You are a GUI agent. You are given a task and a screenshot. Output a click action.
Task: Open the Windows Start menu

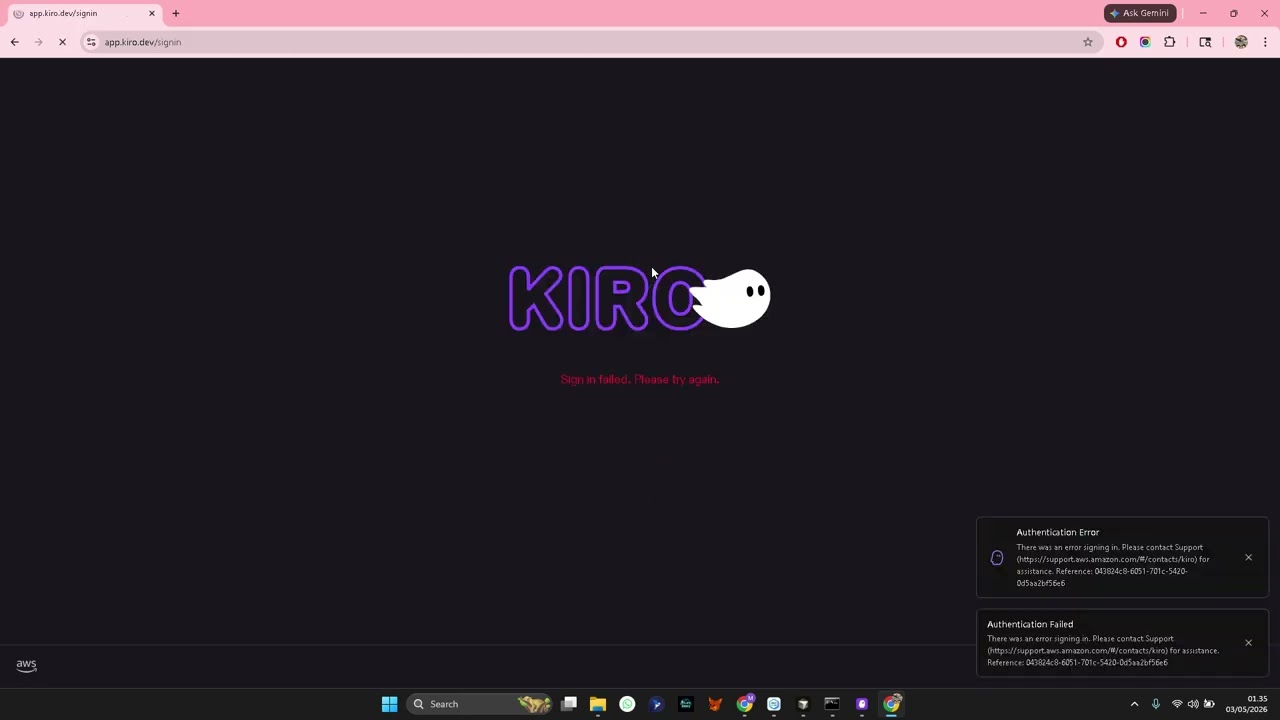[x=389, y=704]
